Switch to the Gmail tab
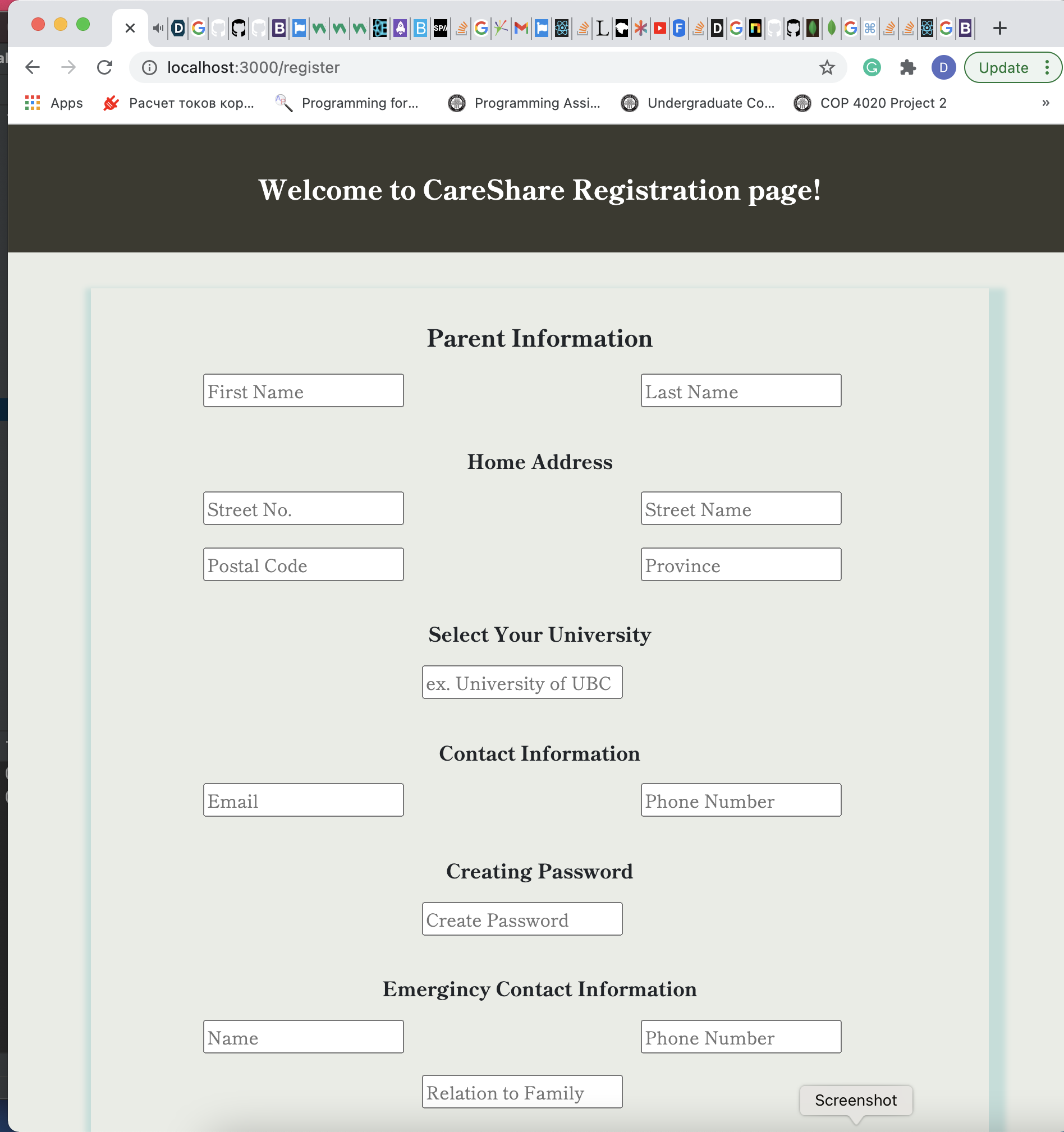Image resolution: width=1064 pixels, height=1132 pixels. 520,27
